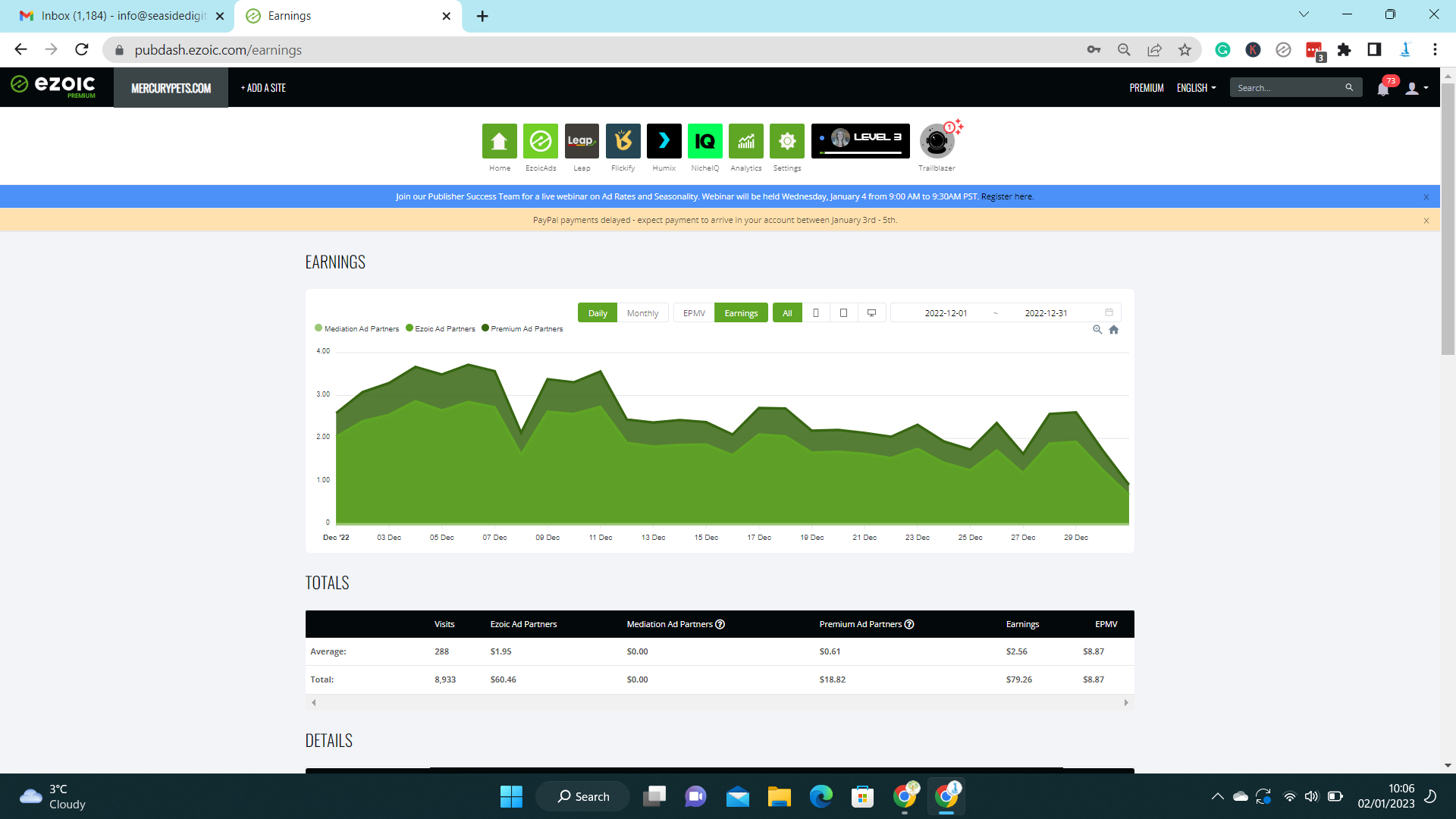Click the browser address bar URL
Screen dimensions: 1456x819
pos(218,50)
